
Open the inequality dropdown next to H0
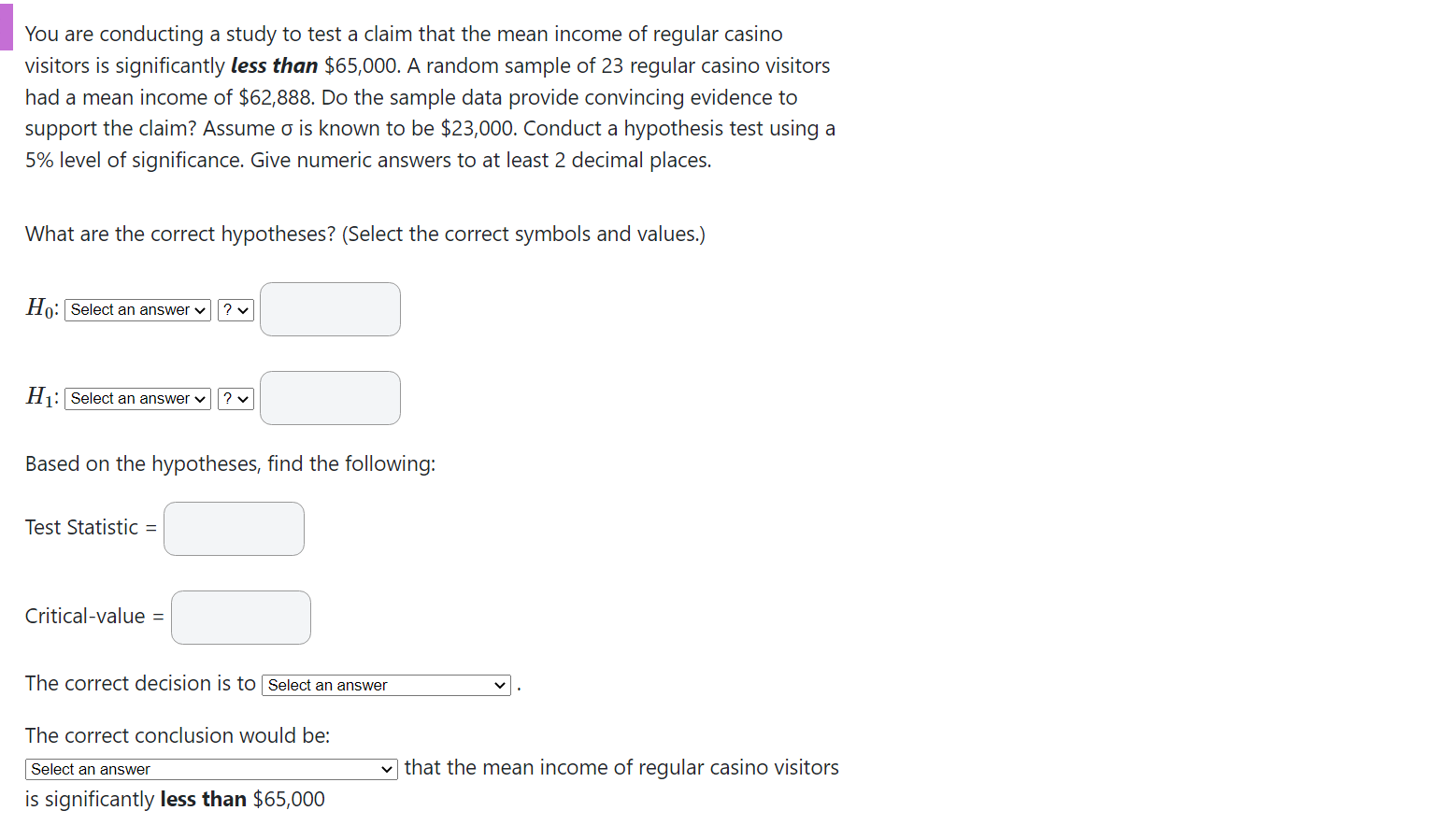pyautogui.click(x=236, y=309)
